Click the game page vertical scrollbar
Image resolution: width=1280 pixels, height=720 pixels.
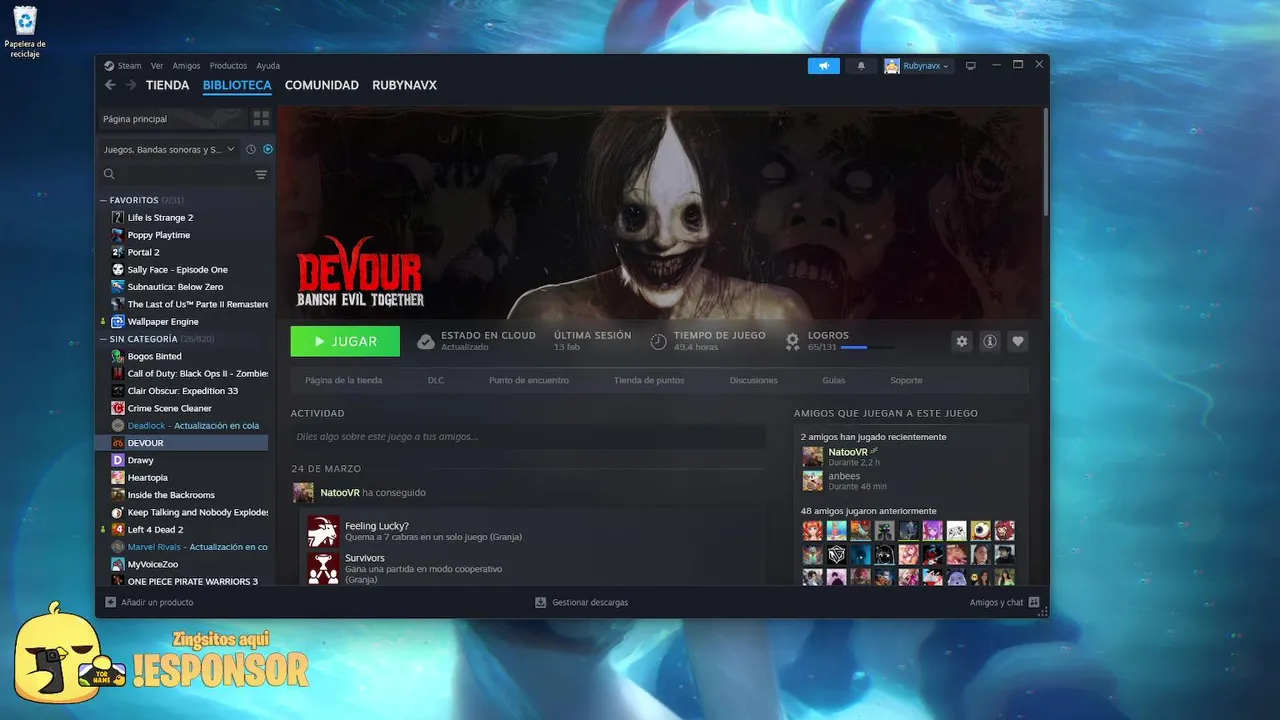pos(1046,160)
